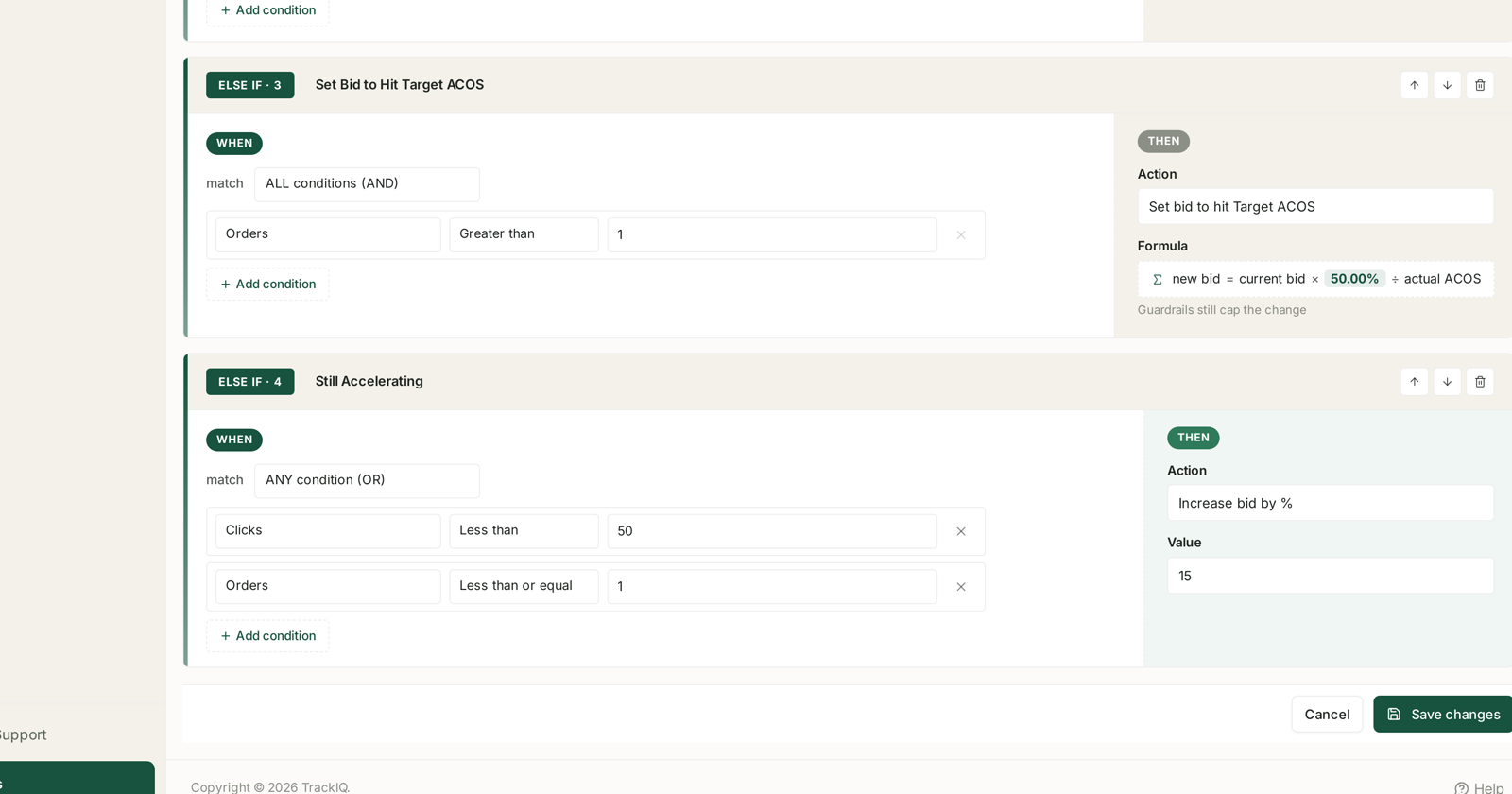
Task: Open the Greater than operator dropdown
Action: click(x=524, y=234)
